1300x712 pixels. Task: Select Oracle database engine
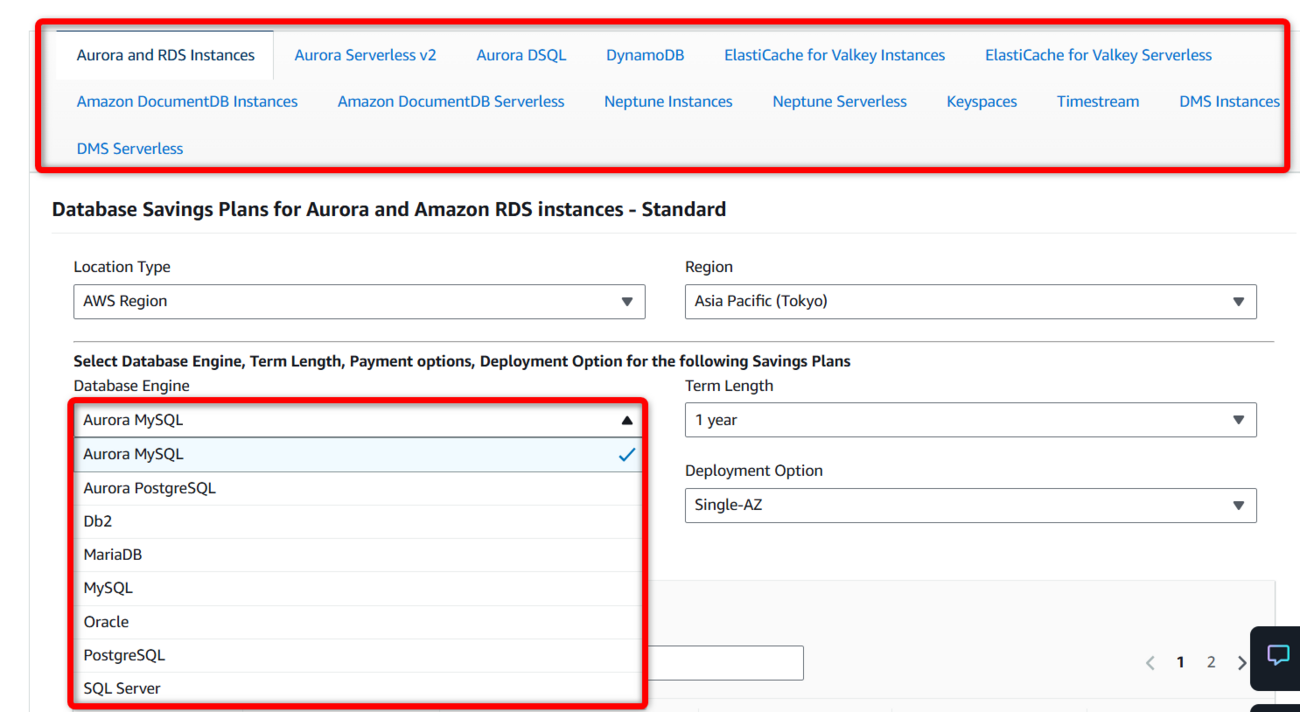pos(359,621)
